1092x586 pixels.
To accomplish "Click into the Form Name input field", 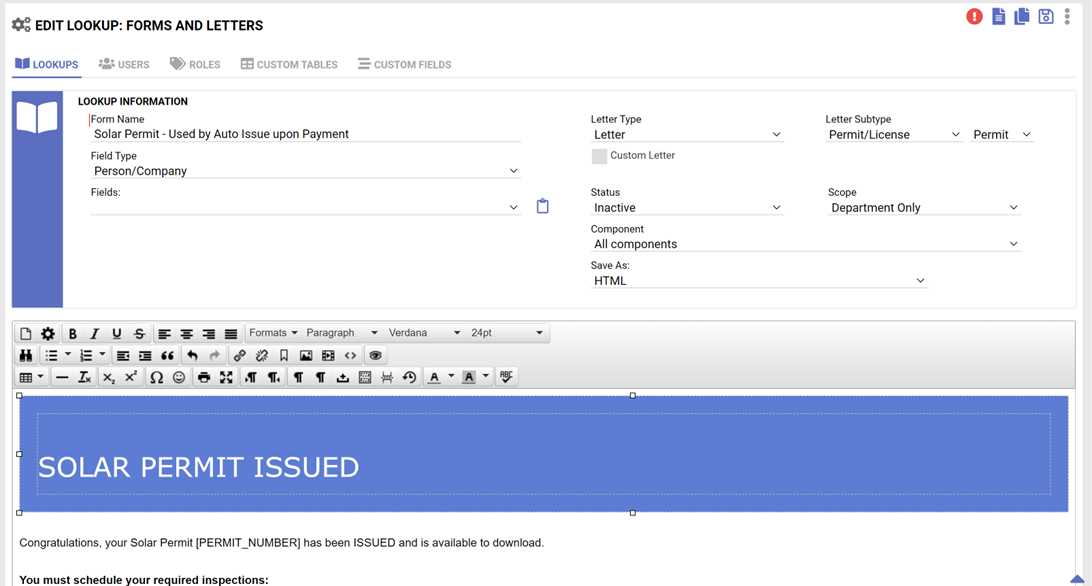I will pos(305,134).
